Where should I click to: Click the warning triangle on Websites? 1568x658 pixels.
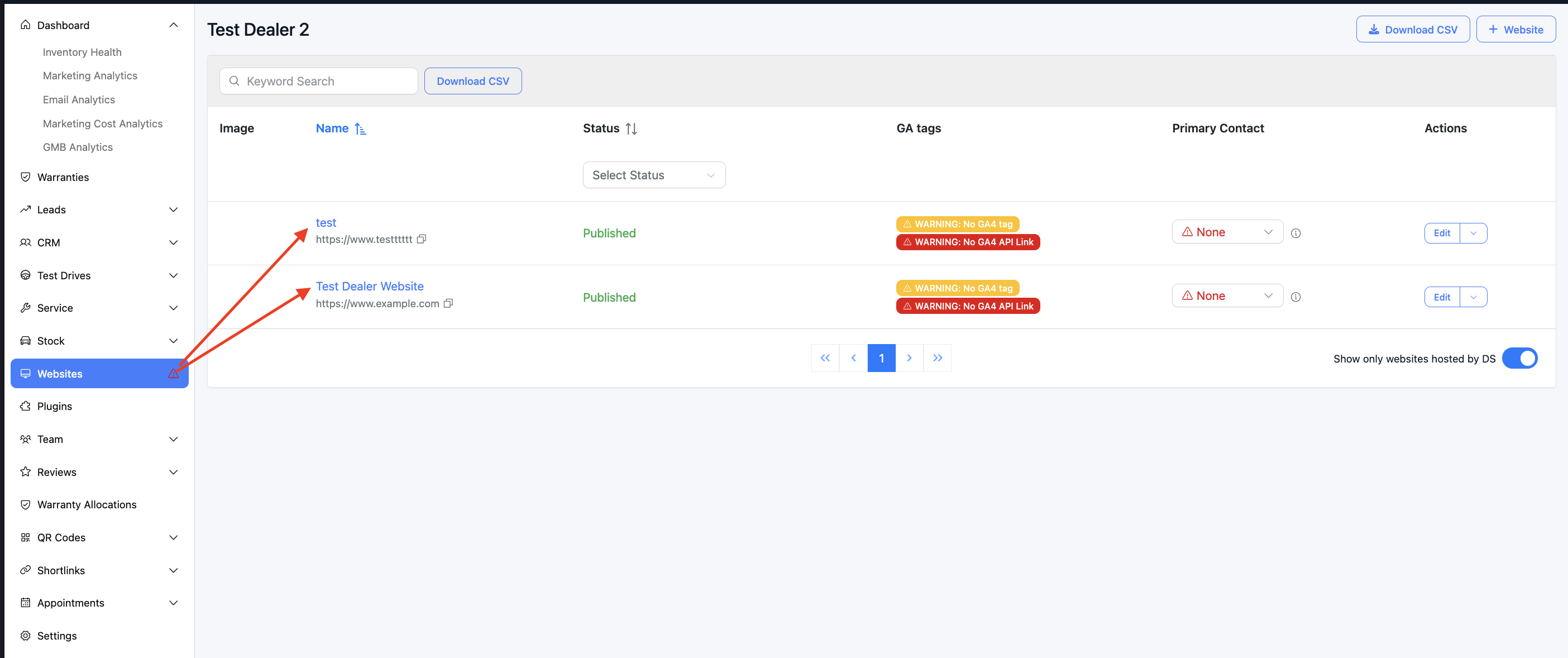tap(174, 374)
